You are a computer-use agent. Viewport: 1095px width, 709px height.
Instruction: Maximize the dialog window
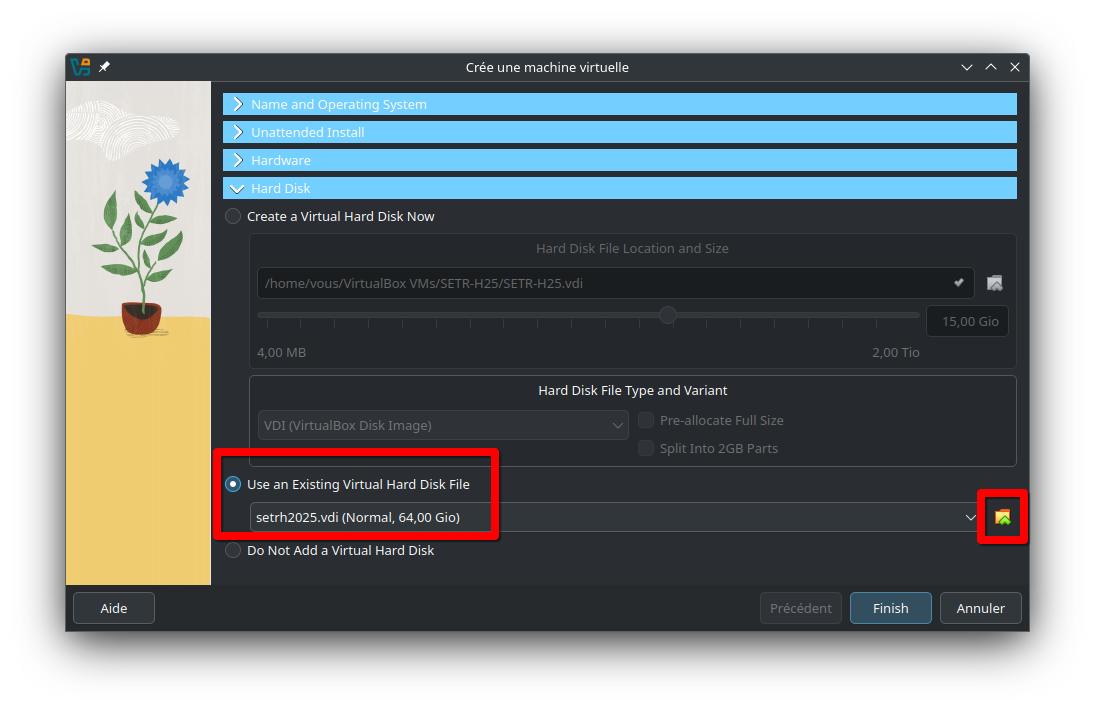[991, 67]
